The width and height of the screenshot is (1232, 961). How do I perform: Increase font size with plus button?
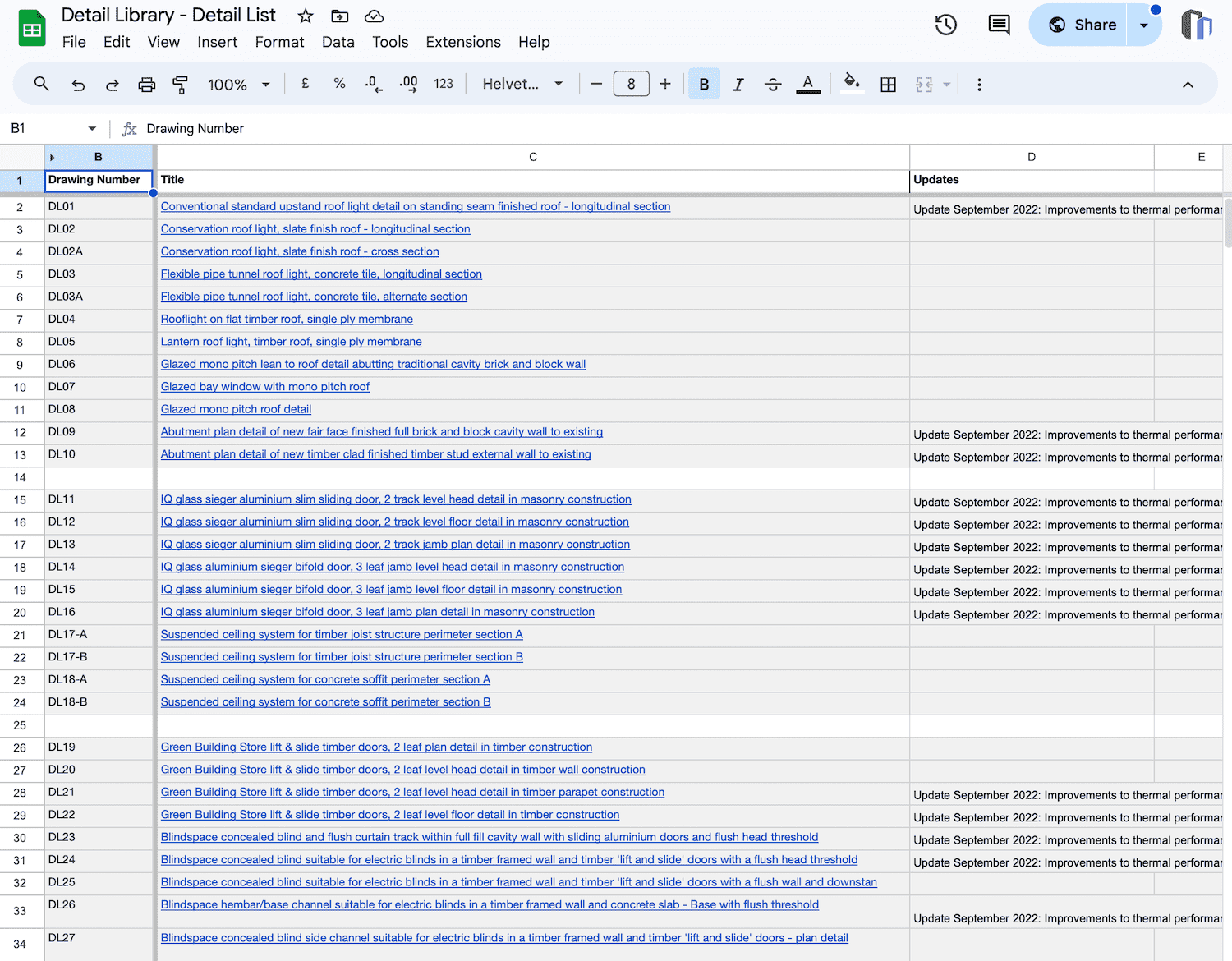tap(665, 84)
